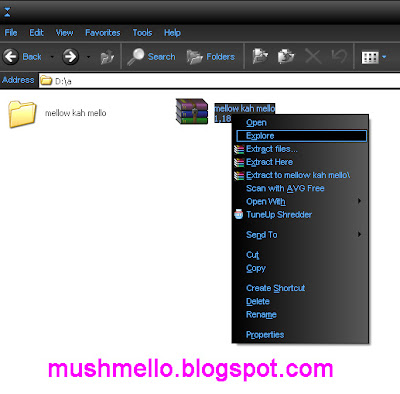Open the Help menu
Screen dimensions: 400x394
[x=172, y=33]
